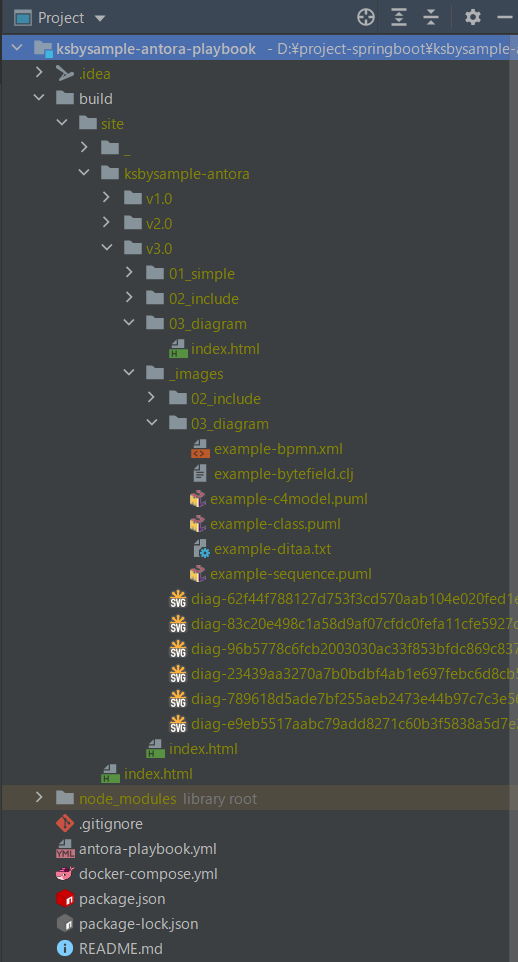Image resolution: width=518 pixels, height=962 pixels.
Task: Select README.md file name
Action: [121, 949]
